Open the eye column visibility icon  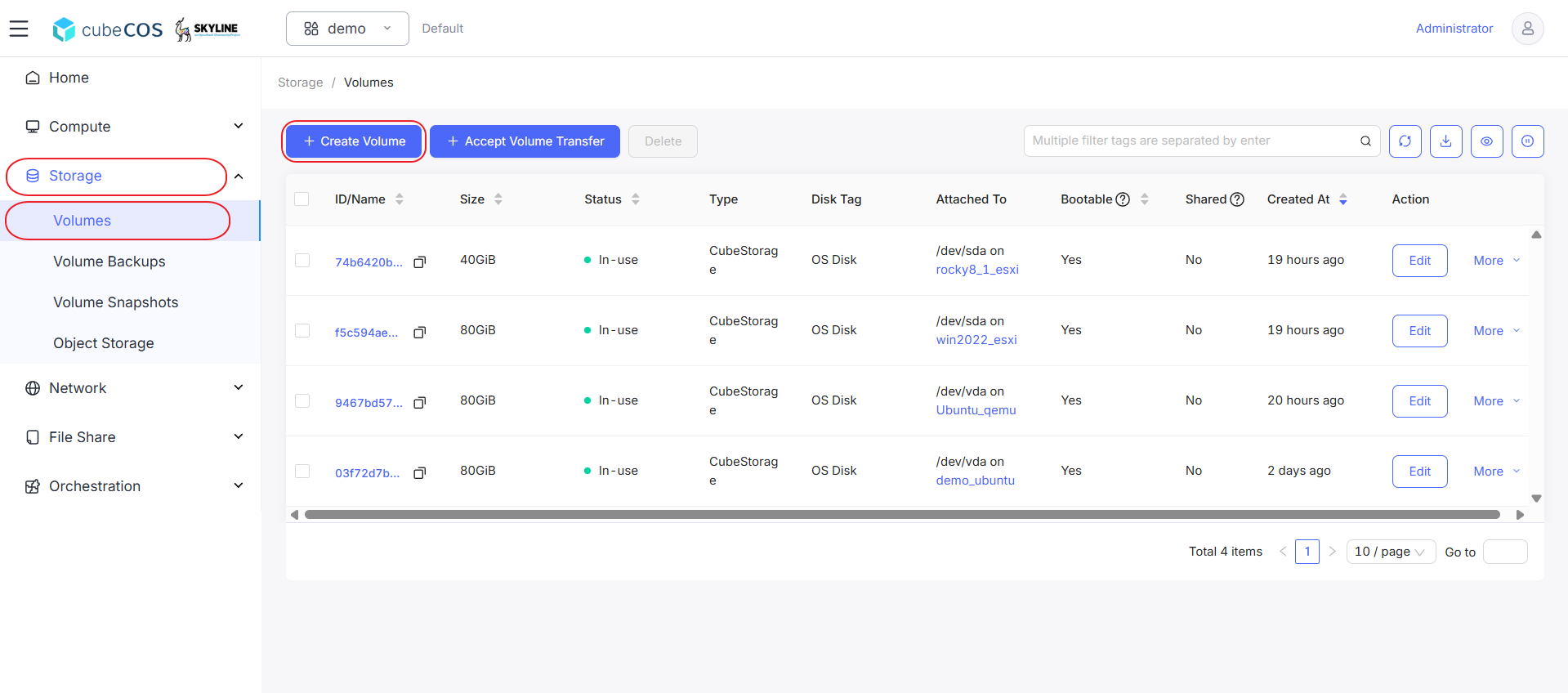point(1486,141)
